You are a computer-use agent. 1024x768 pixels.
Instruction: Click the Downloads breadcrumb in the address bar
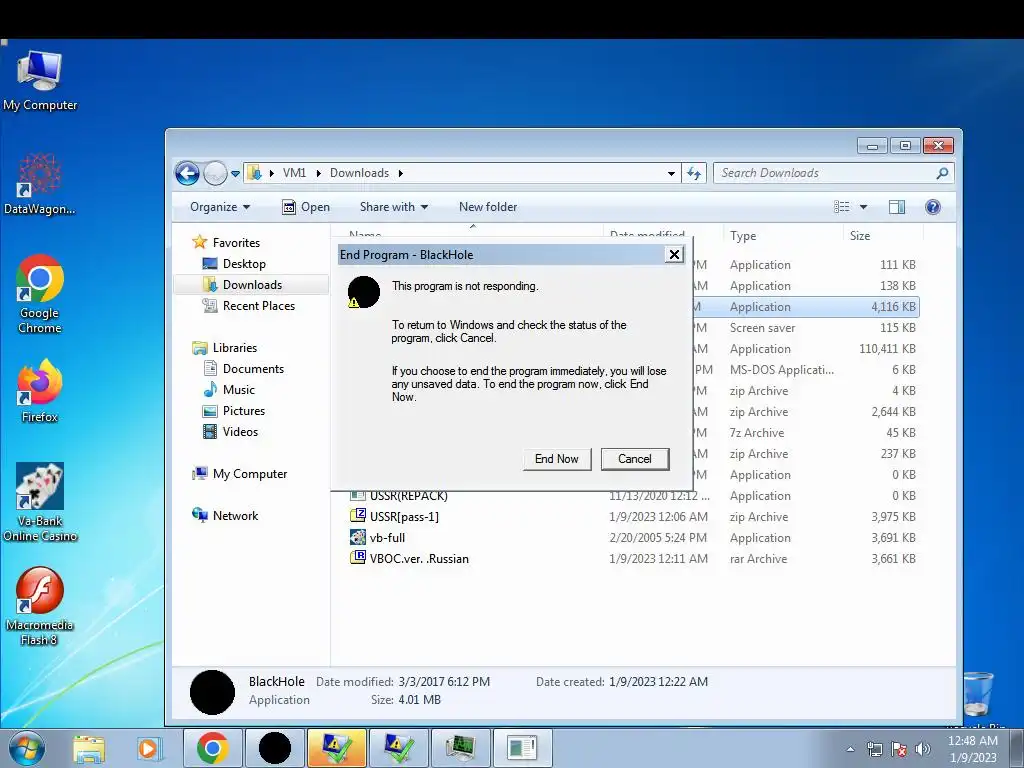tap(359, 173)
